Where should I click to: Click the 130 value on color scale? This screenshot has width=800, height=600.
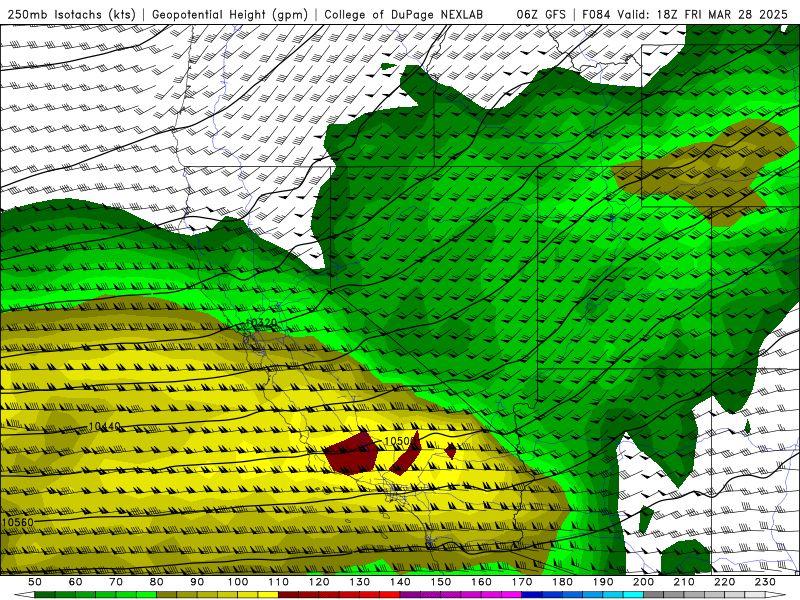pyautogui.click(x=359, y=582)
